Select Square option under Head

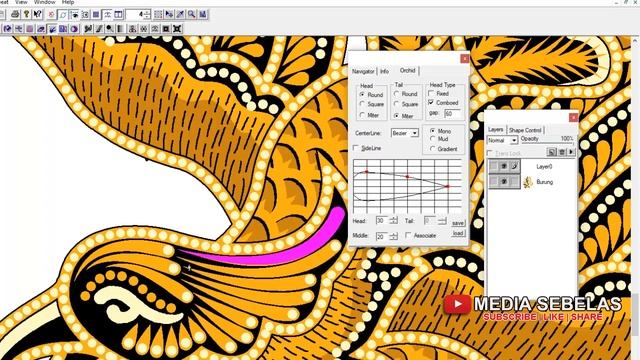coord(362,104)
